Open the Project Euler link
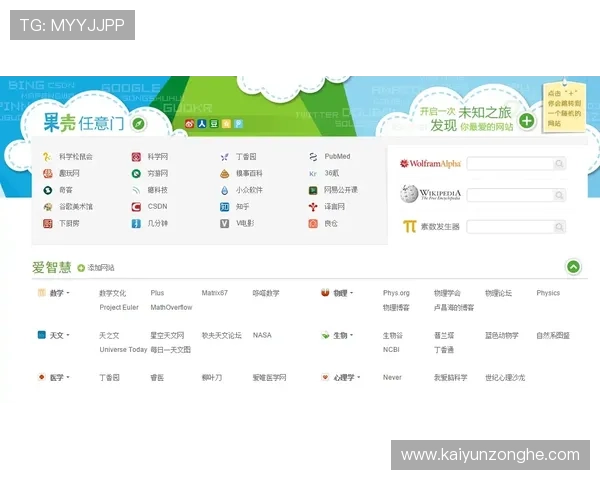 point(119,307)
